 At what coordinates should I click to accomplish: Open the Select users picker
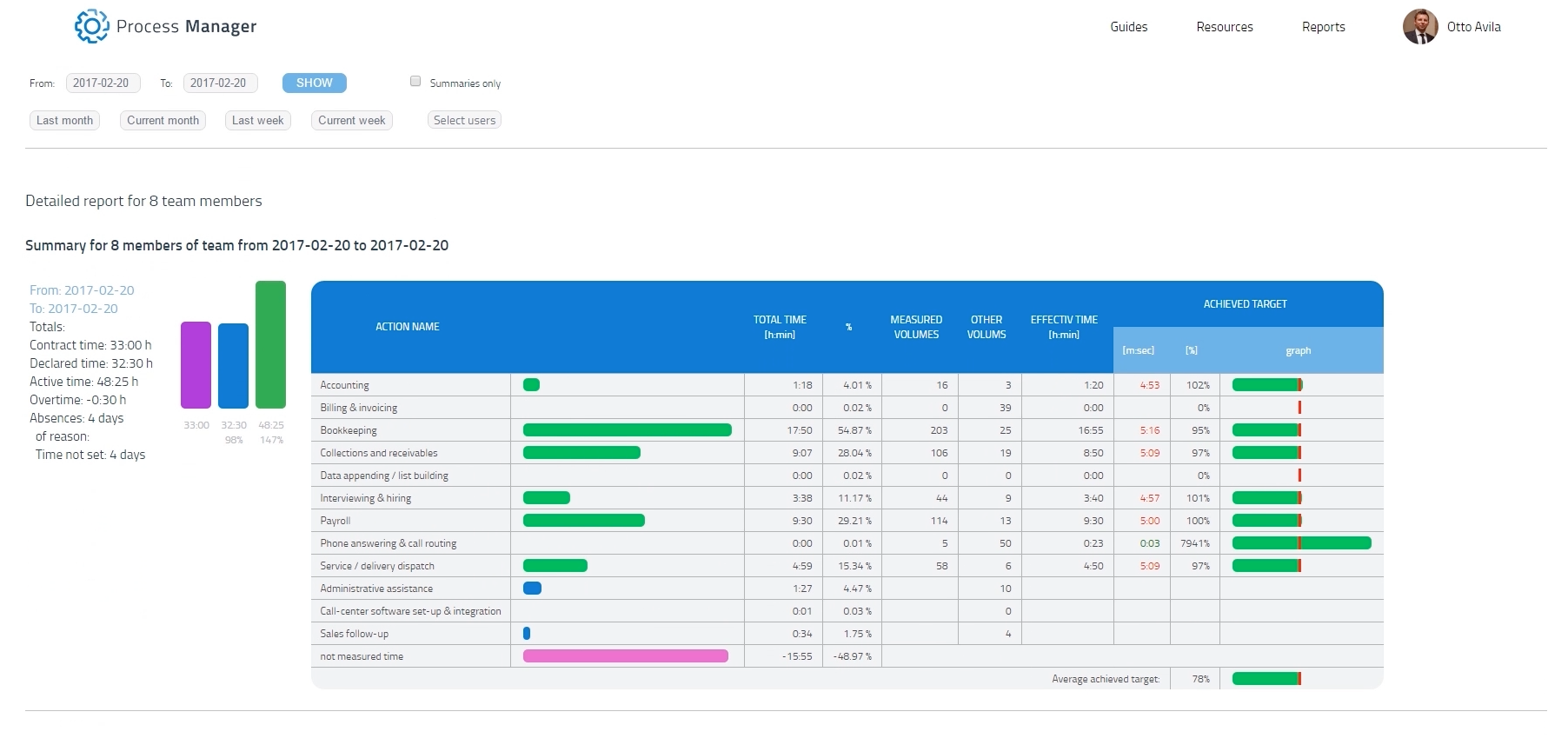[x=464, y=121]
